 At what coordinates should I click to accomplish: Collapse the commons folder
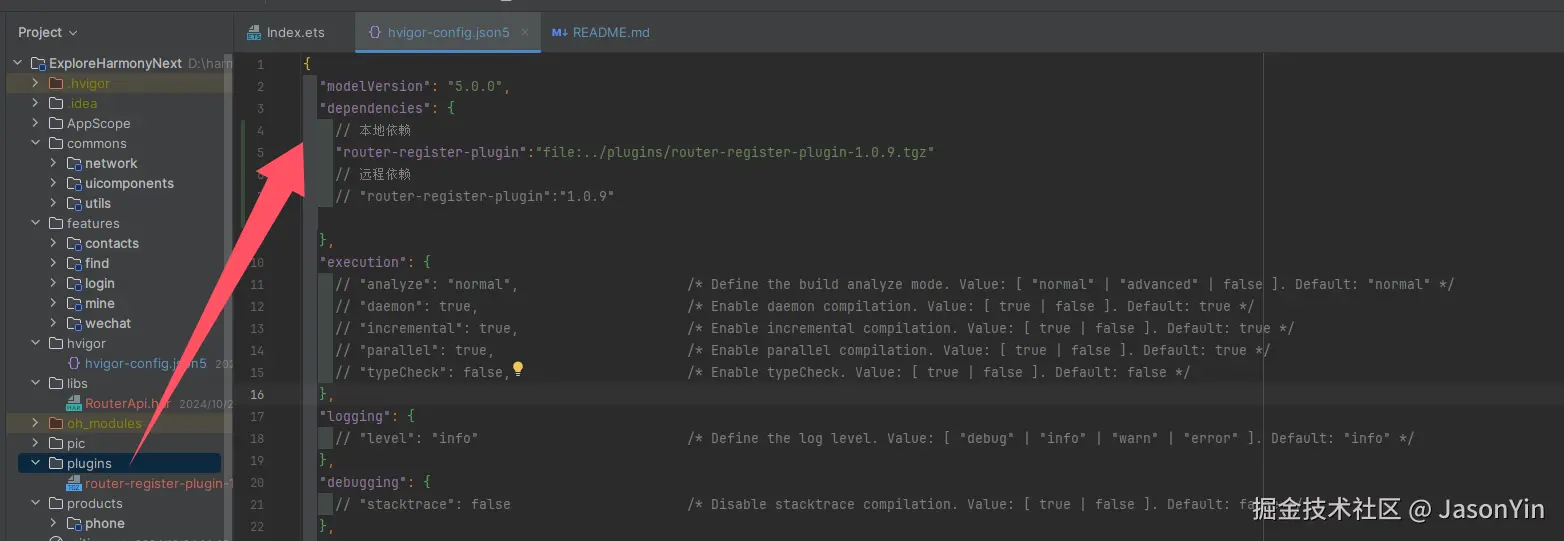point(36,143)
